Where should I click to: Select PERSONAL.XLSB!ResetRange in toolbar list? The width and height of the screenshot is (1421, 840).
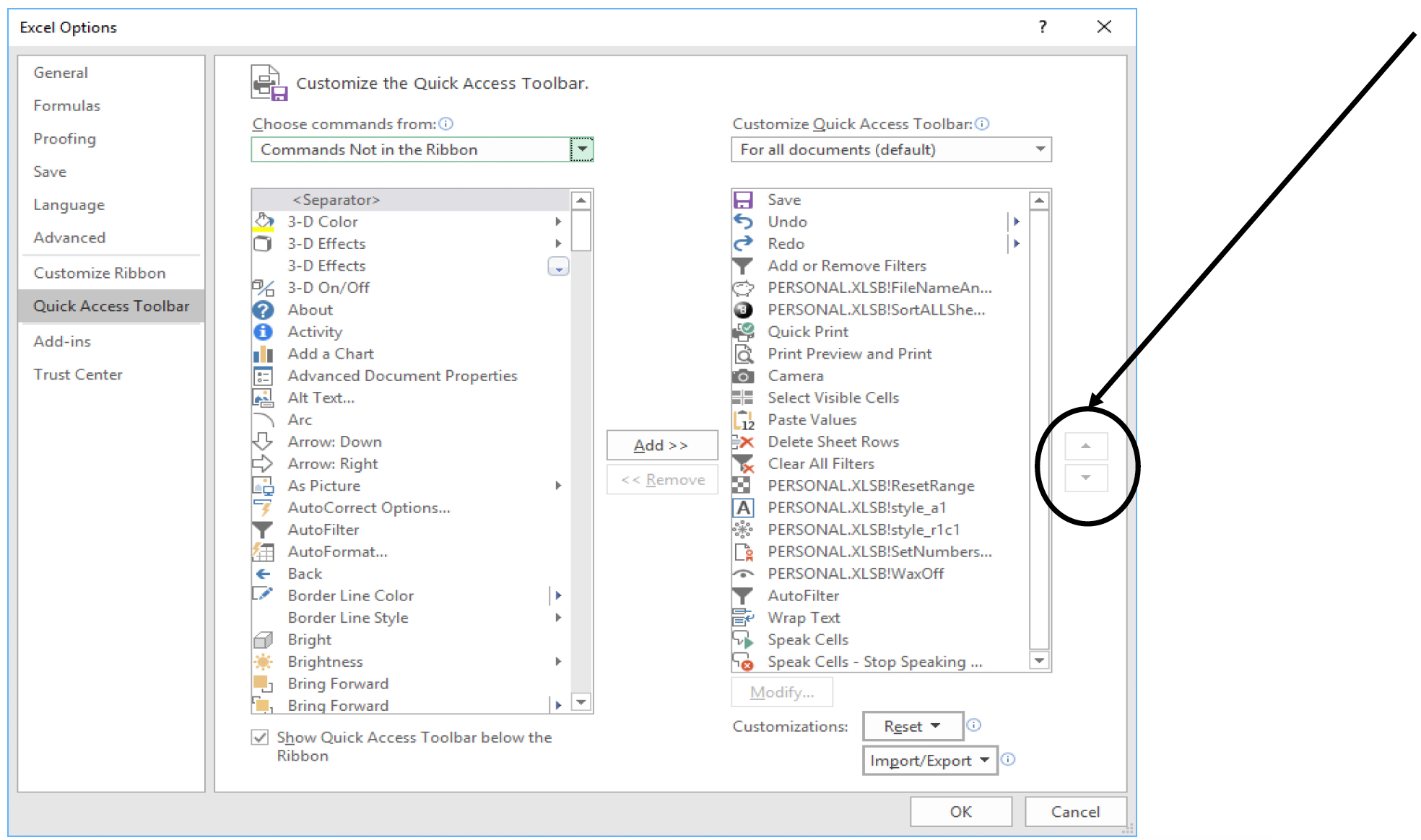tap(880, 486)
